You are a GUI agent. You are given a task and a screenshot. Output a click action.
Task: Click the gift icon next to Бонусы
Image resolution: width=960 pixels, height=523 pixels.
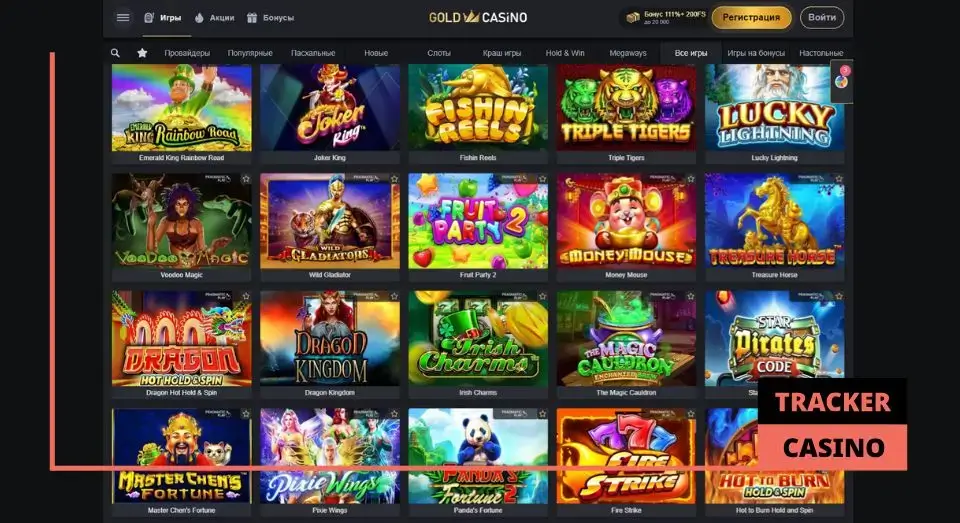coord(252,18)
